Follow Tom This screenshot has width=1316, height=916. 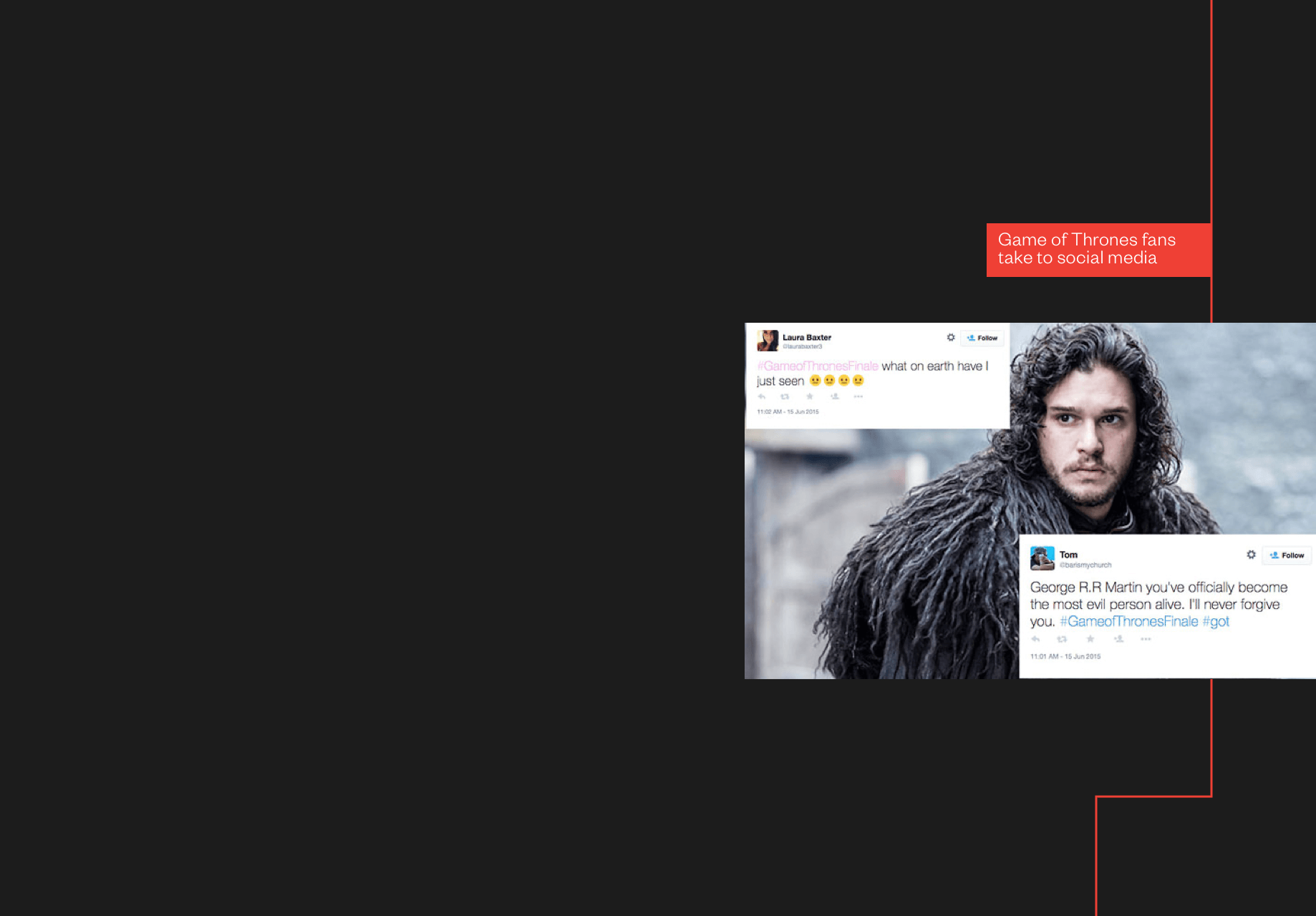coord(1287,555)
